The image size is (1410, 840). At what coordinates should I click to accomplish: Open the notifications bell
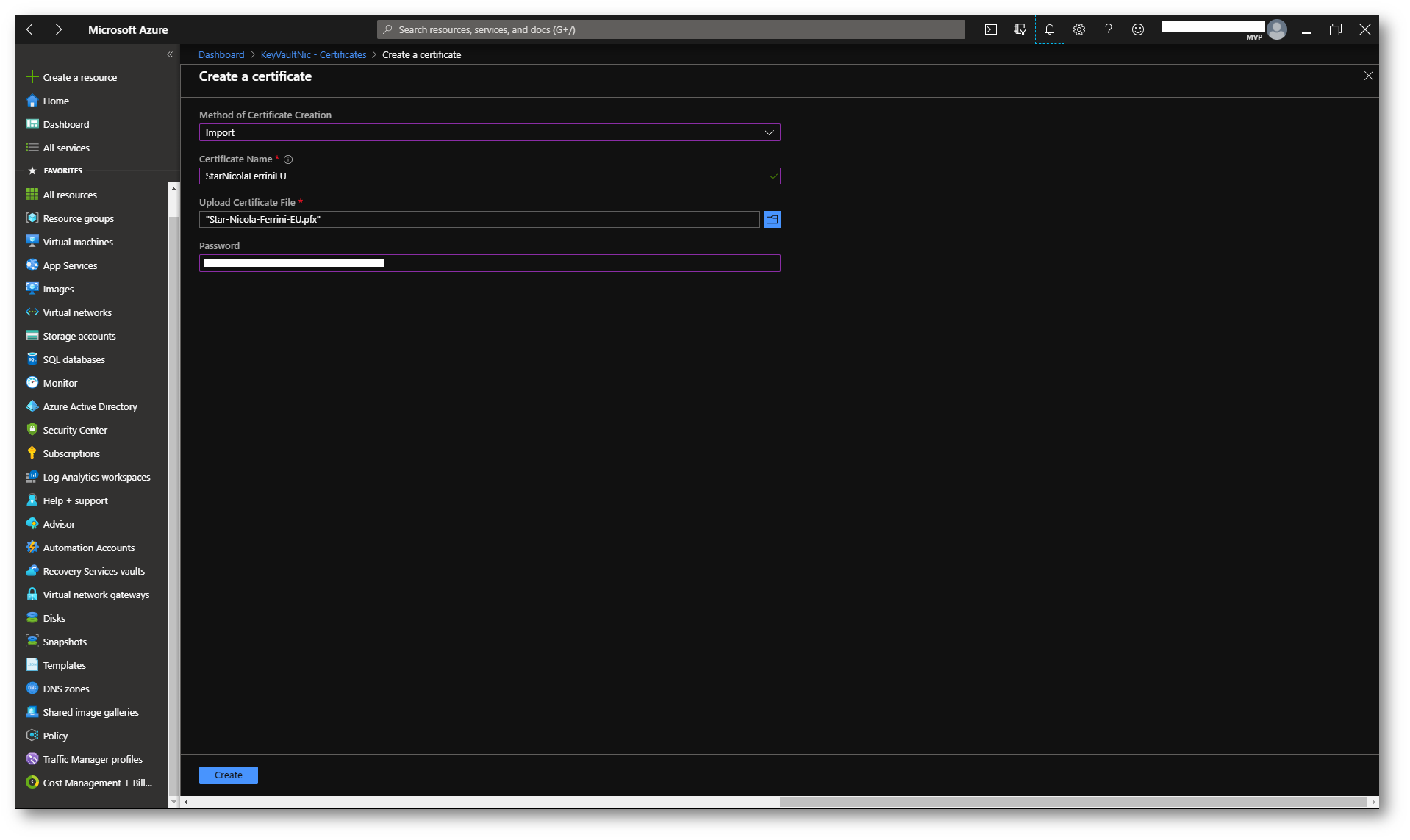pyautogui.click(x=1049, y=29)
